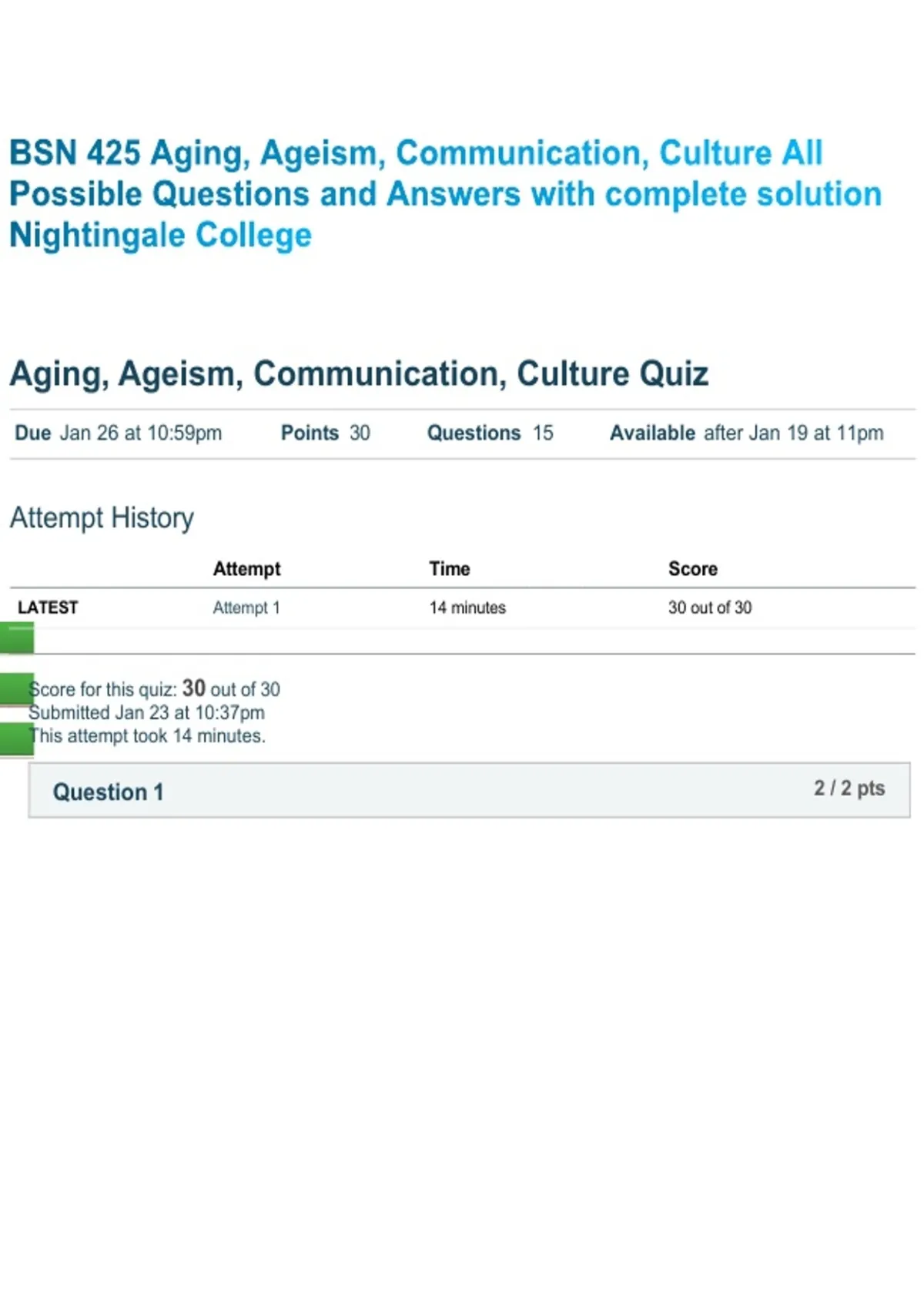The width and height of the screenshot is (924, 1309).
Task: Click the Due Jan 26 date
Action: point(119,433)
